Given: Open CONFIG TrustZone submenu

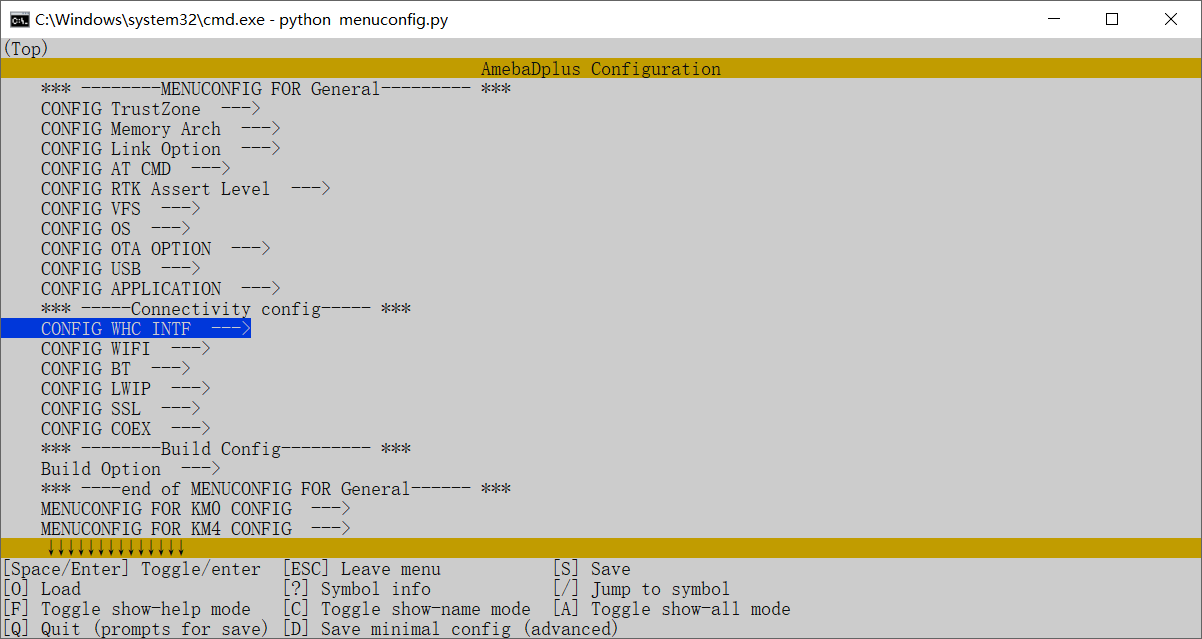Looking at the screenshot, I should pyautogui.click(x=150, y=109).
